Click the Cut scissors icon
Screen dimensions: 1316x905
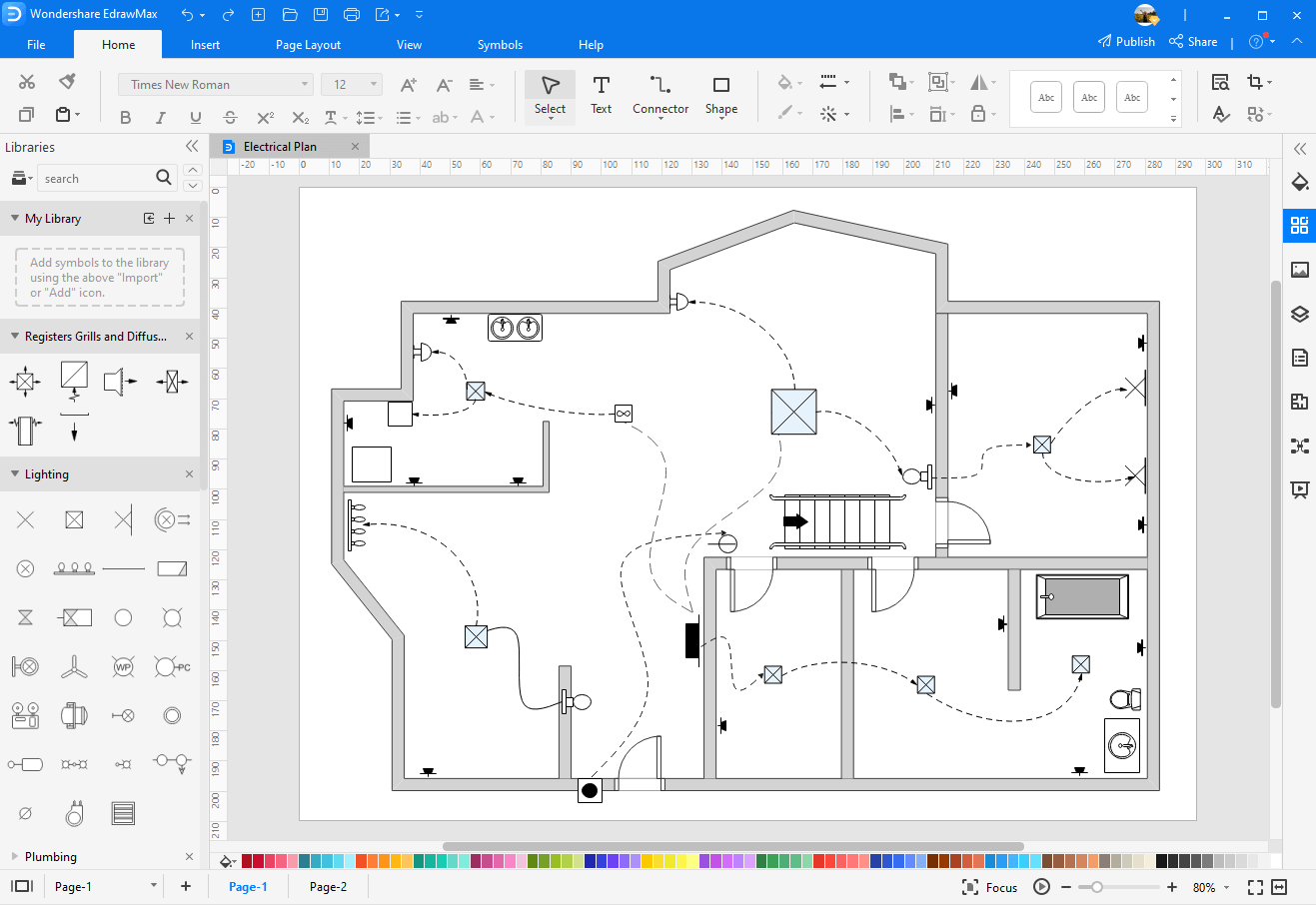27,82
